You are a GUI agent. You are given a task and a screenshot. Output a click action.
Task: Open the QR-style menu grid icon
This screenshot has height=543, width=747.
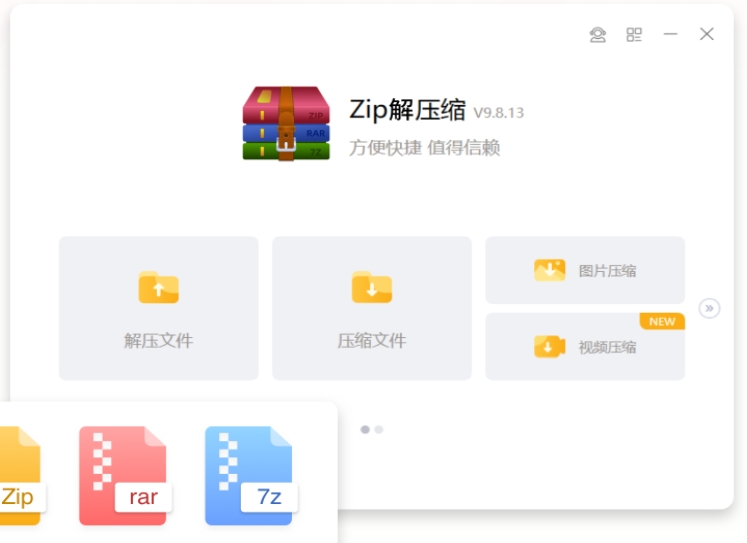pyautogui.click(x=634, y=35)
